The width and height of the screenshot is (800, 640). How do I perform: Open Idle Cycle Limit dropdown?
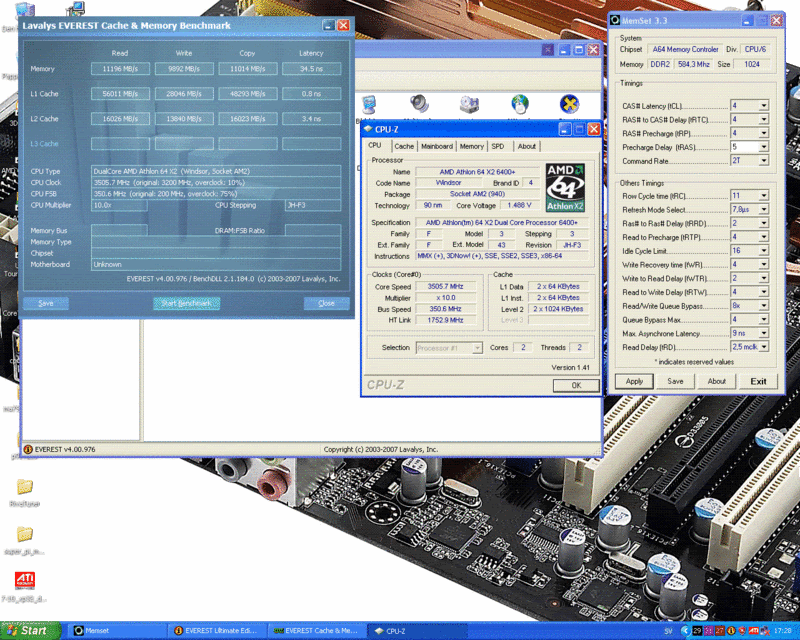tap(763, 251)
